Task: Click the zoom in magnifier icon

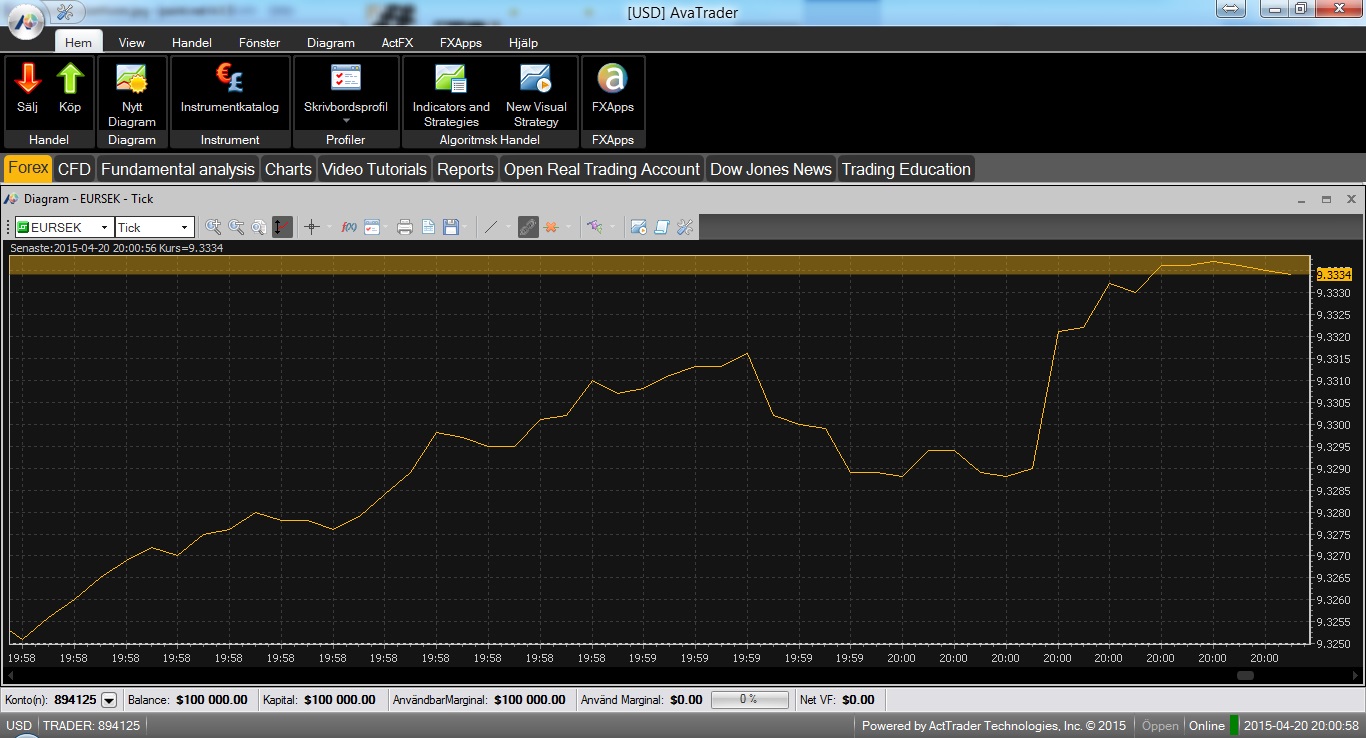Action: tap(213, 227)
